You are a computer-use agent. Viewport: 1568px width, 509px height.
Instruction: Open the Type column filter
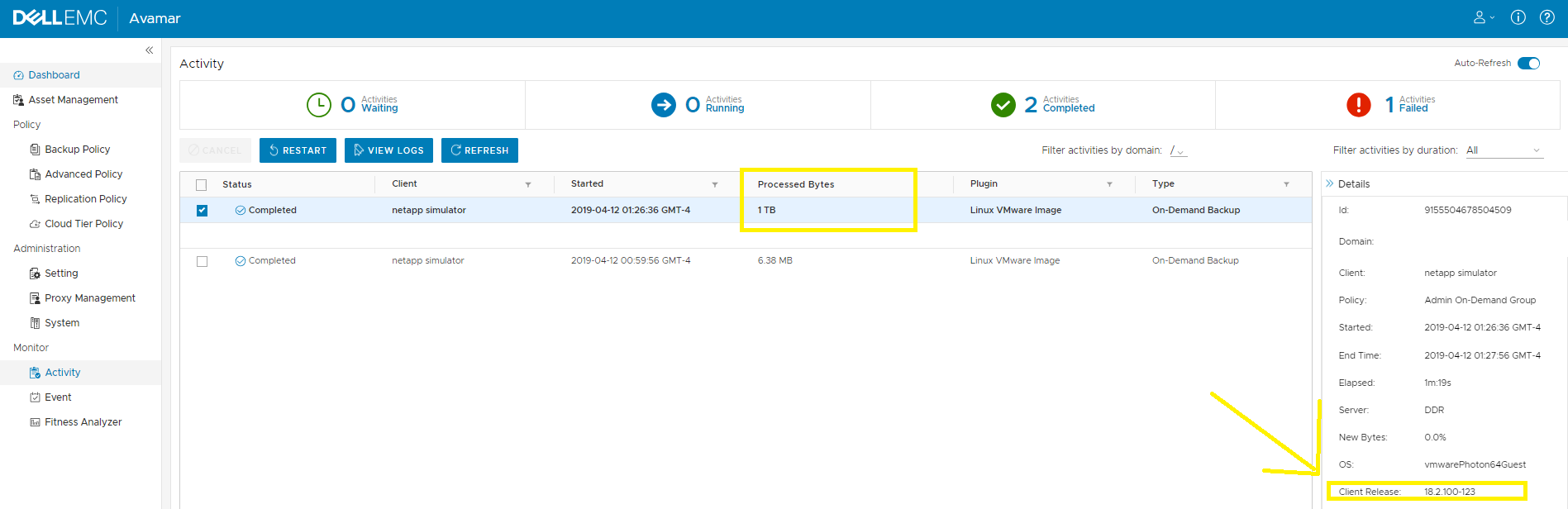pos(1287,185)
